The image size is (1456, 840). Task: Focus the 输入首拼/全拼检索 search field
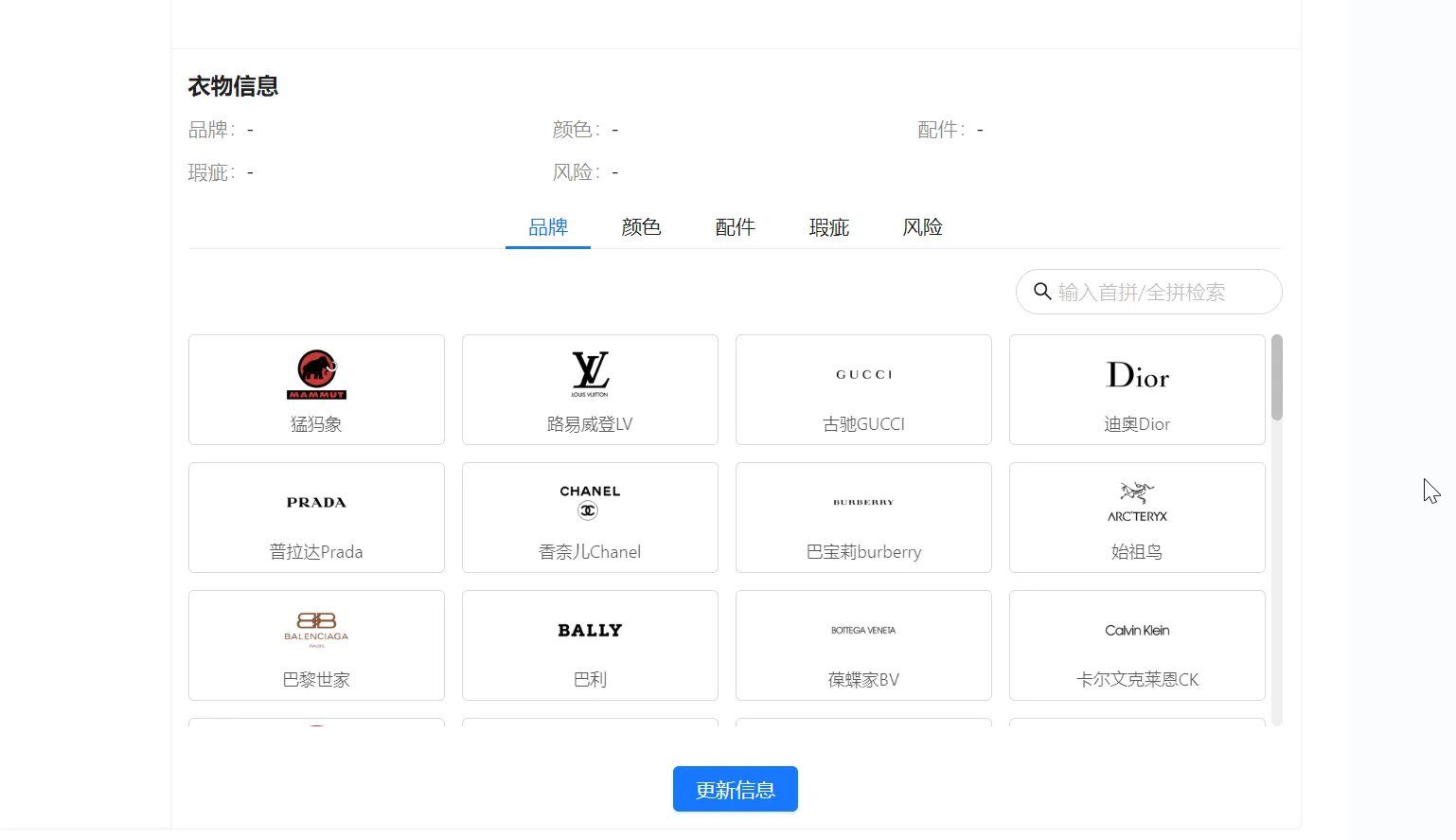tap(1149, 292)
